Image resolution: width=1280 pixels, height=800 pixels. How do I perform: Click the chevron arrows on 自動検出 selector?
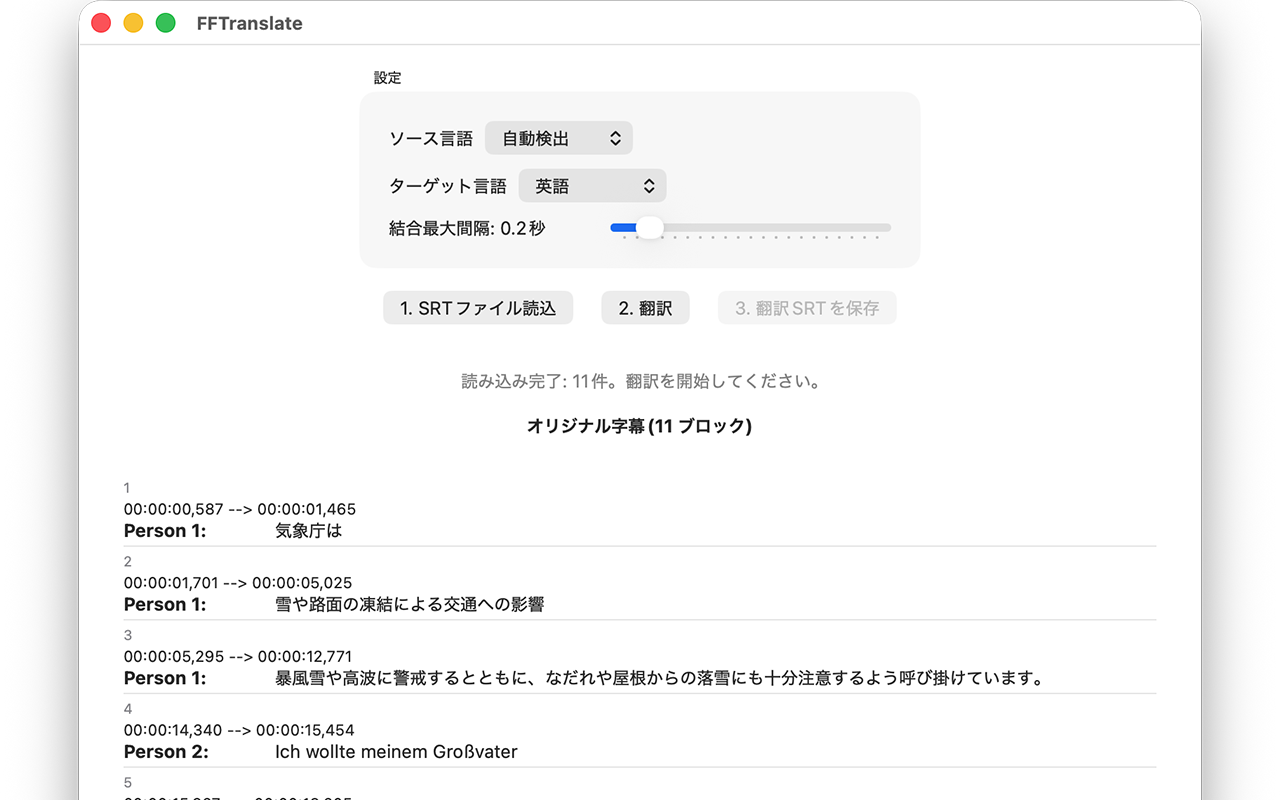point(615,139)
